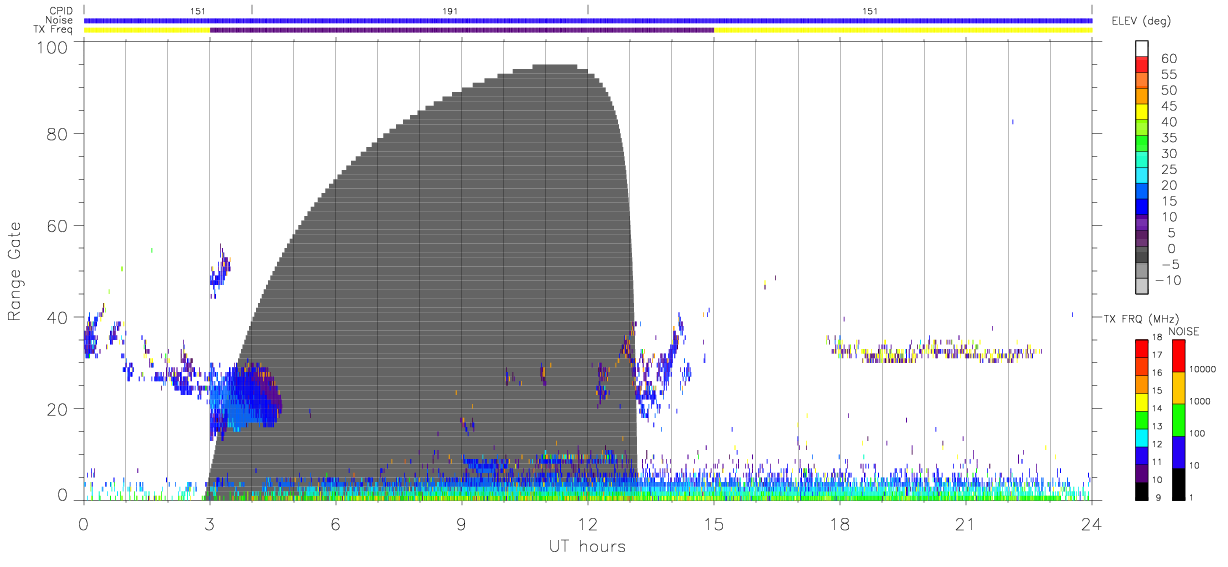Click the NOISE colorbar title
Screen dimensions: 1228x567
(x=1185, y=331)
